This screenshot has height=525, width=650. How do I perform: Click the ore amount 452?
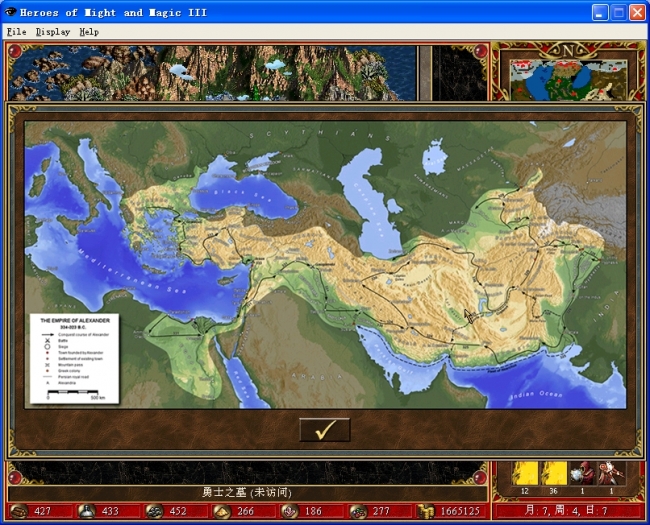click(x=178, y=511)
